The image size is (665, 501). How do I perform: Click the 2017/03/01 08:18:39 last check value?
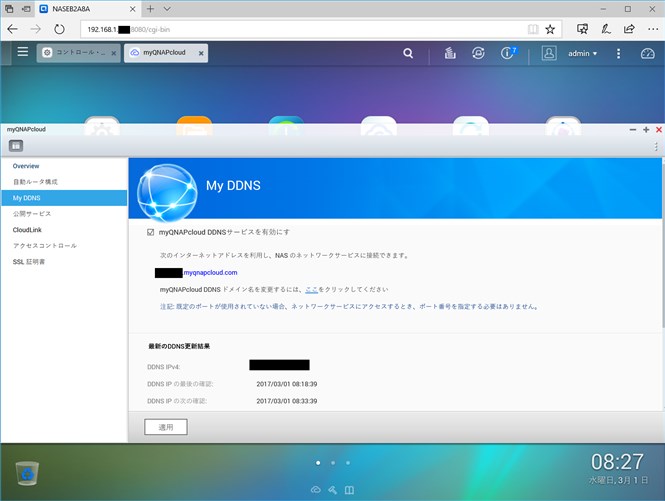point(287,384)
